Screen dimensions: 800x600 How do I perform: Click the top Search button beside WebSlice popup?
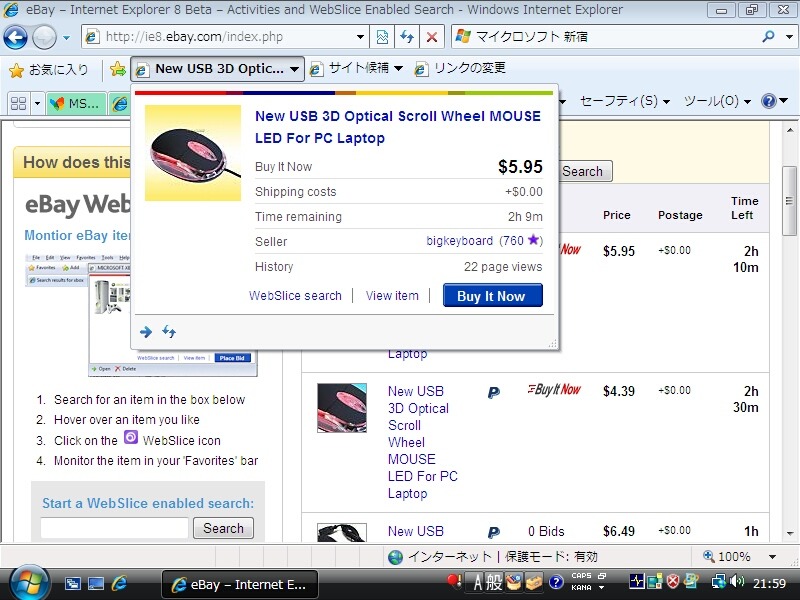(586, 171)
